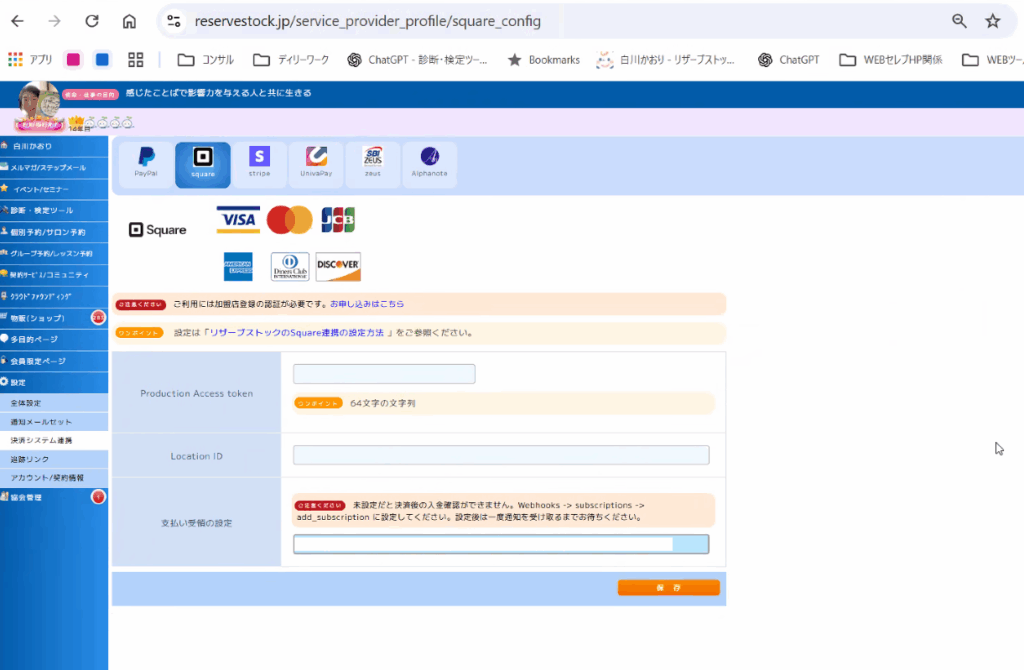This screenshot has width=1024, height=670.
Task: Open the pink square bookmark icon
Action: [73, 59]
